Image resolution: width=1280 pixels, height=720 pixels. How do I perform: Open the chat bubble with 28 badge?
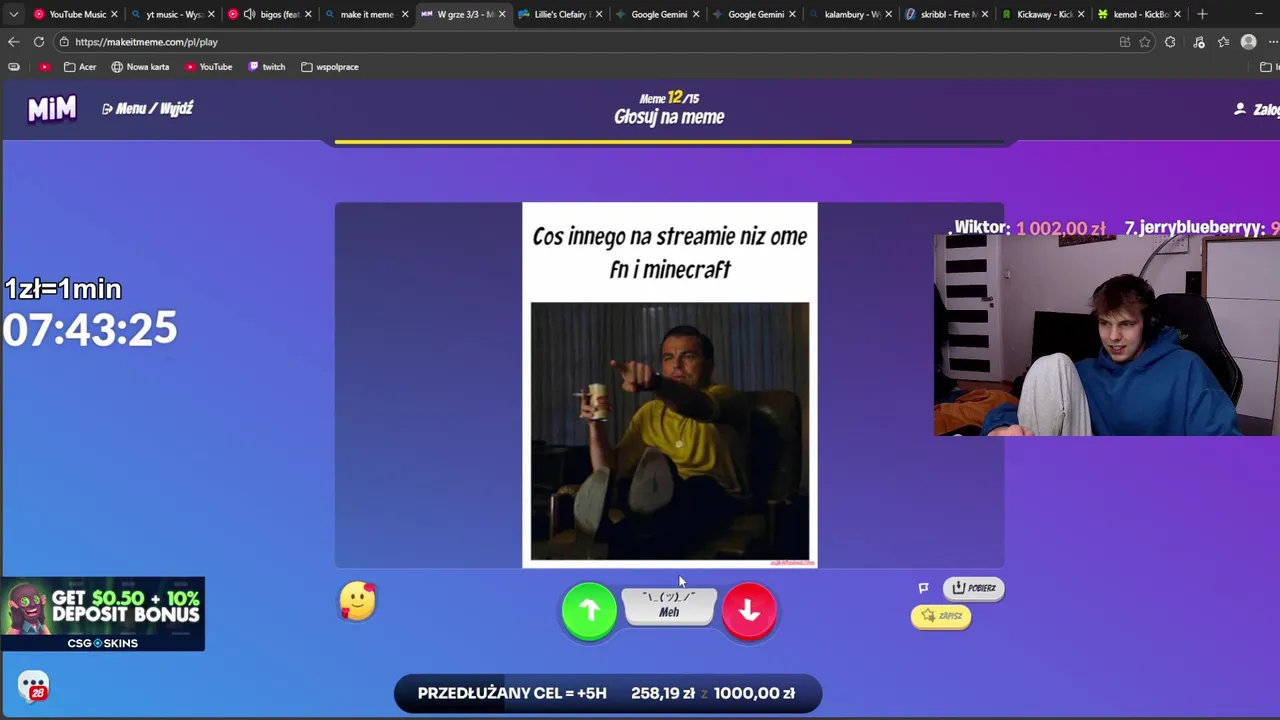click(x=33, y=686)
